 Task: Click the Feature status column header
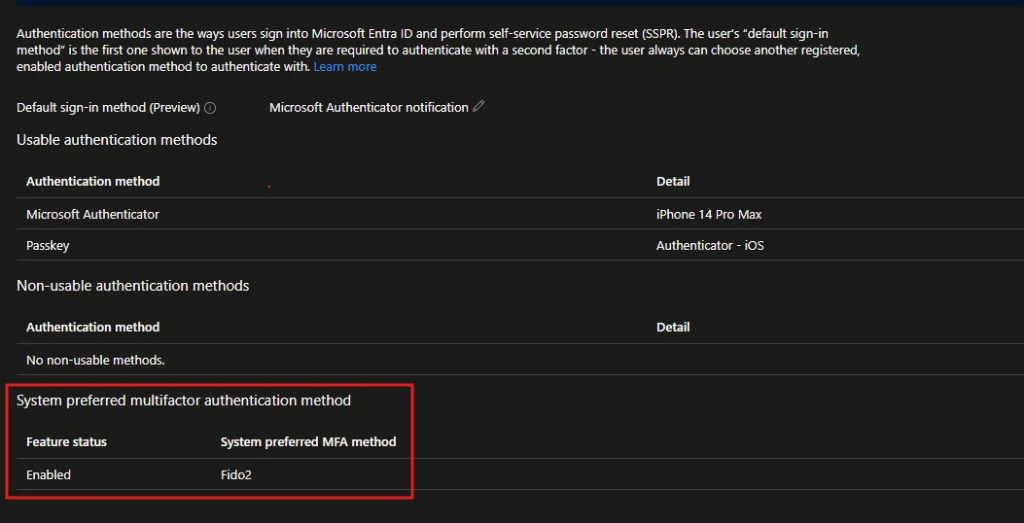[x=66, y=441]
